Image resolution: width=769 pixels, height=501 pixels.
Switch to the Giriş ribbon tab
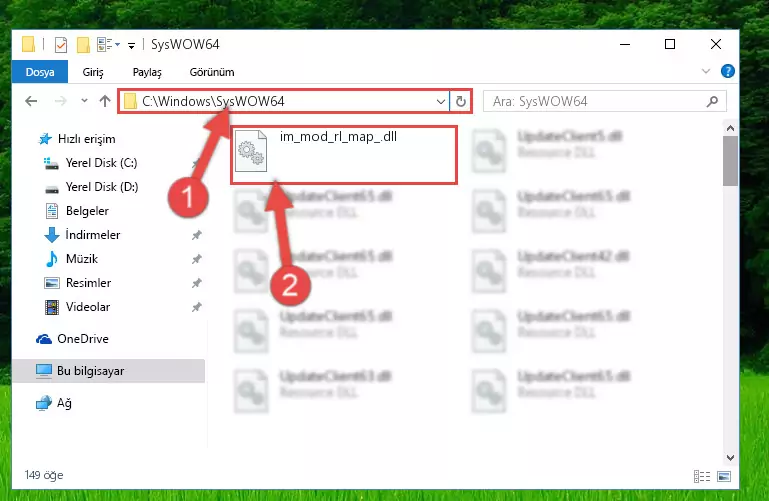pyautogui.click(x=93, y=72)
